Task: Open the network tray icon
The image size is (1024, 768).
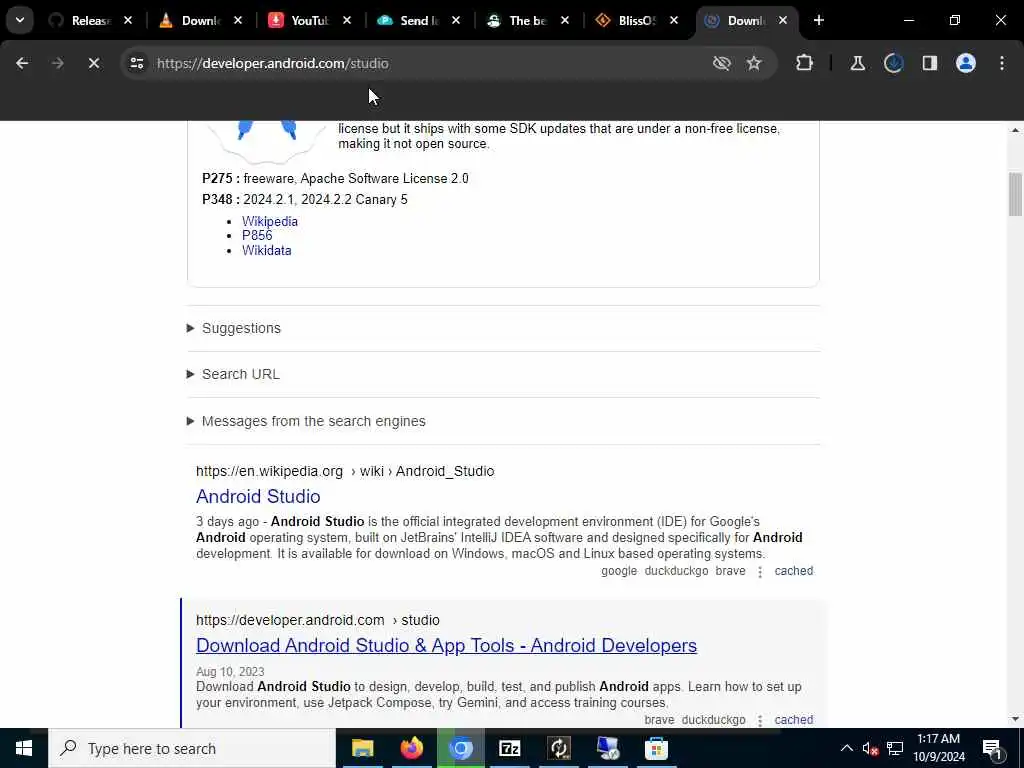Action: 895,748
